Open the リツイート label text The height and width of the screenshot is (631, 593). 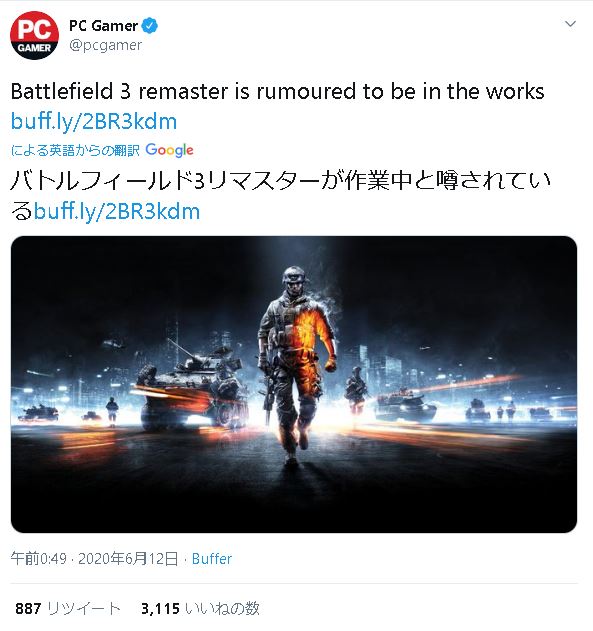click(84, 608)
